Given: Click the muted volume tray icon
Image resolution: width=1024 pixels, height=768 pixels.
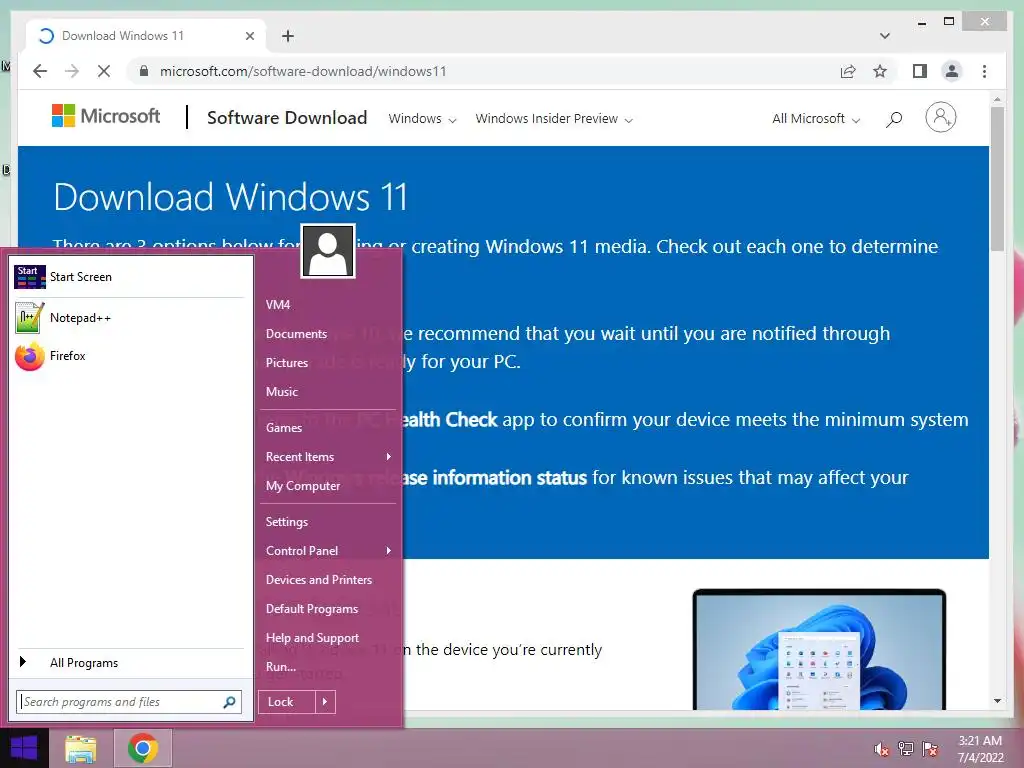Looking at the screenshot, I should [x=882, y=749].
